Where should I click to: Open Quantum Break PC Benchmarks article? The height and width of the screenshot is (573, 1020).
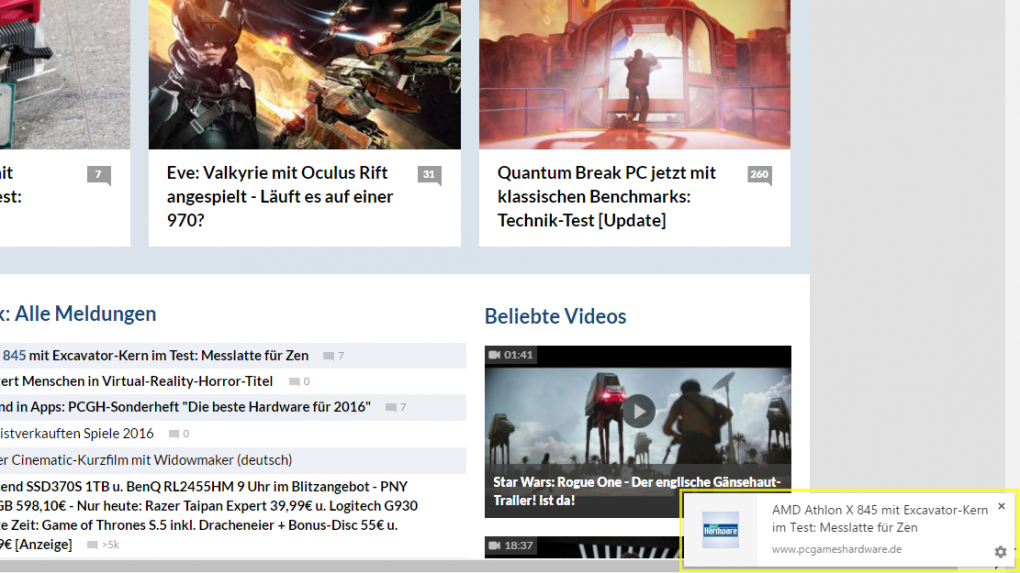pos(606,196)
